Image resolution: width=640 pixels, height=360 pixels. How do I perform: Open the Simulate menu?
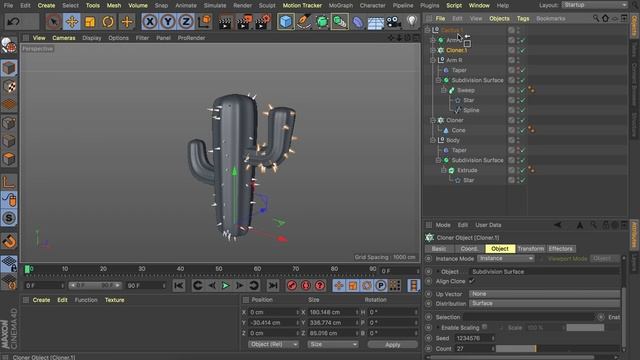[215, 5]
